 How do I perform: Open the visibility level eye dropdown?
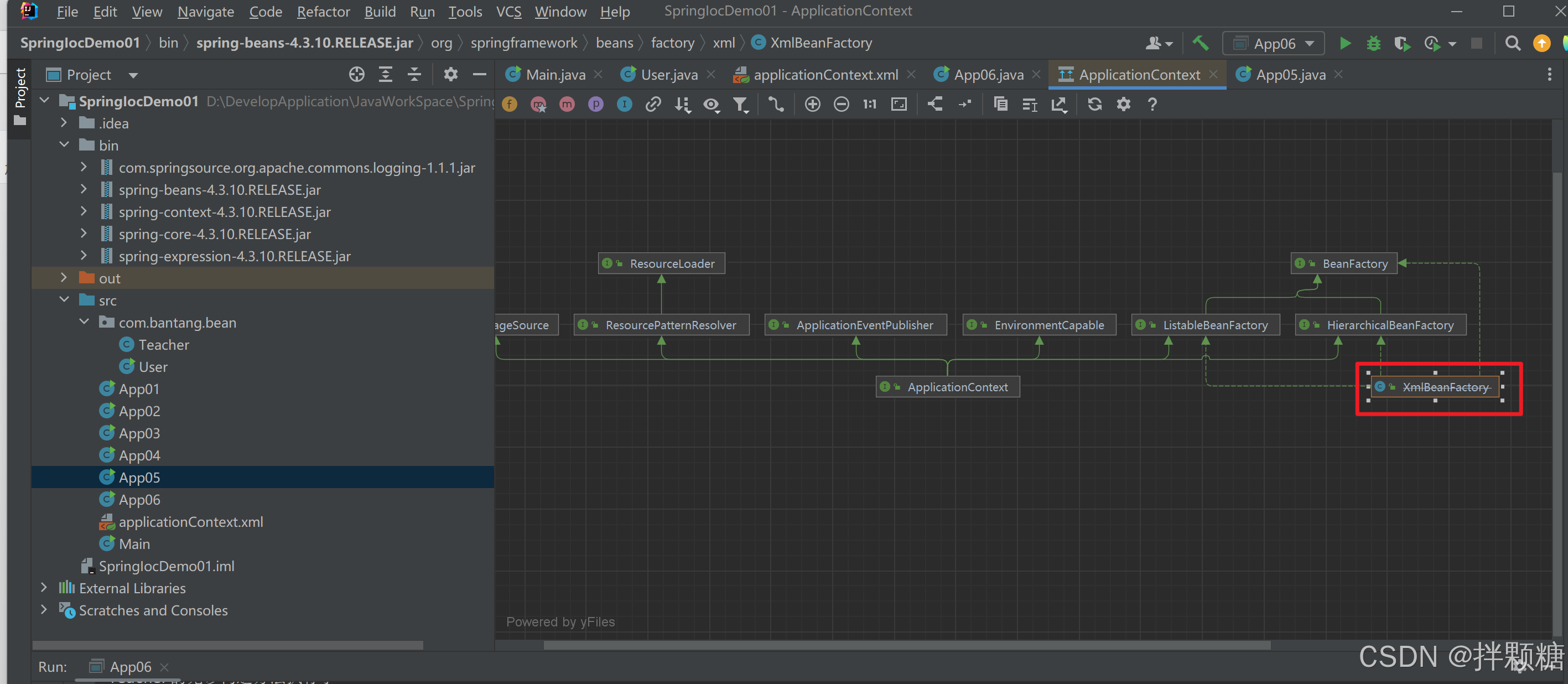(x=711, y=105)
